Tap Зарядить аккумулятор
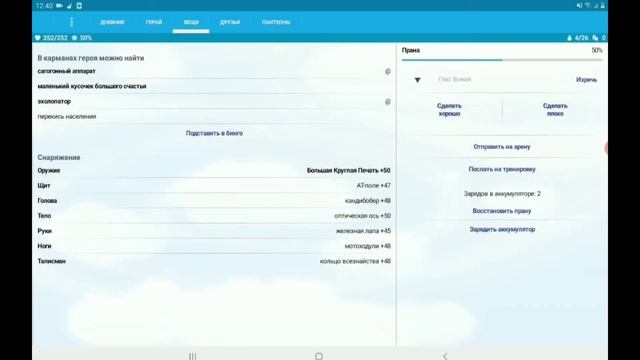Viewport: 640px width, 360px height. click(x=502, y=229)
